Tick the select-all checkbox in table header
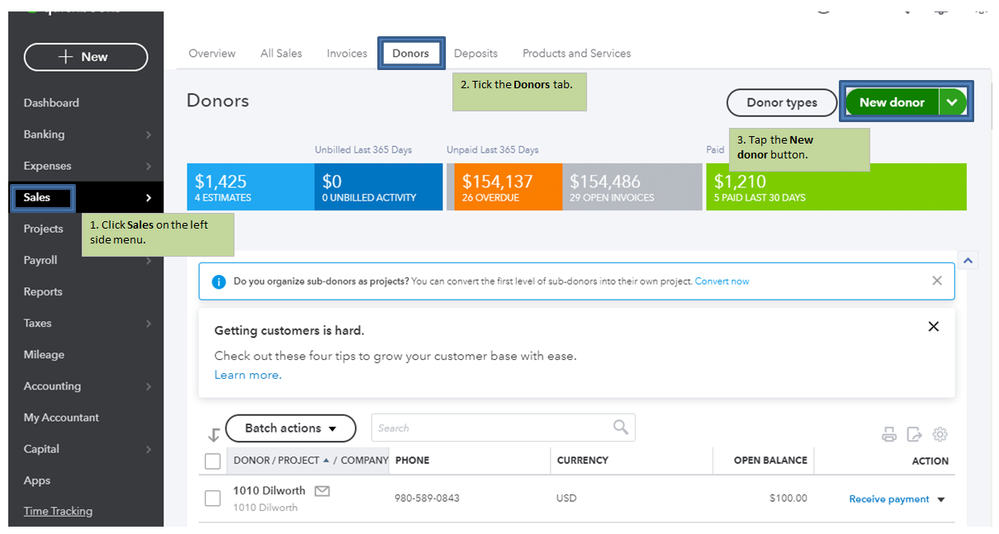Screen dimensions: 999x534 pos(212,461)
